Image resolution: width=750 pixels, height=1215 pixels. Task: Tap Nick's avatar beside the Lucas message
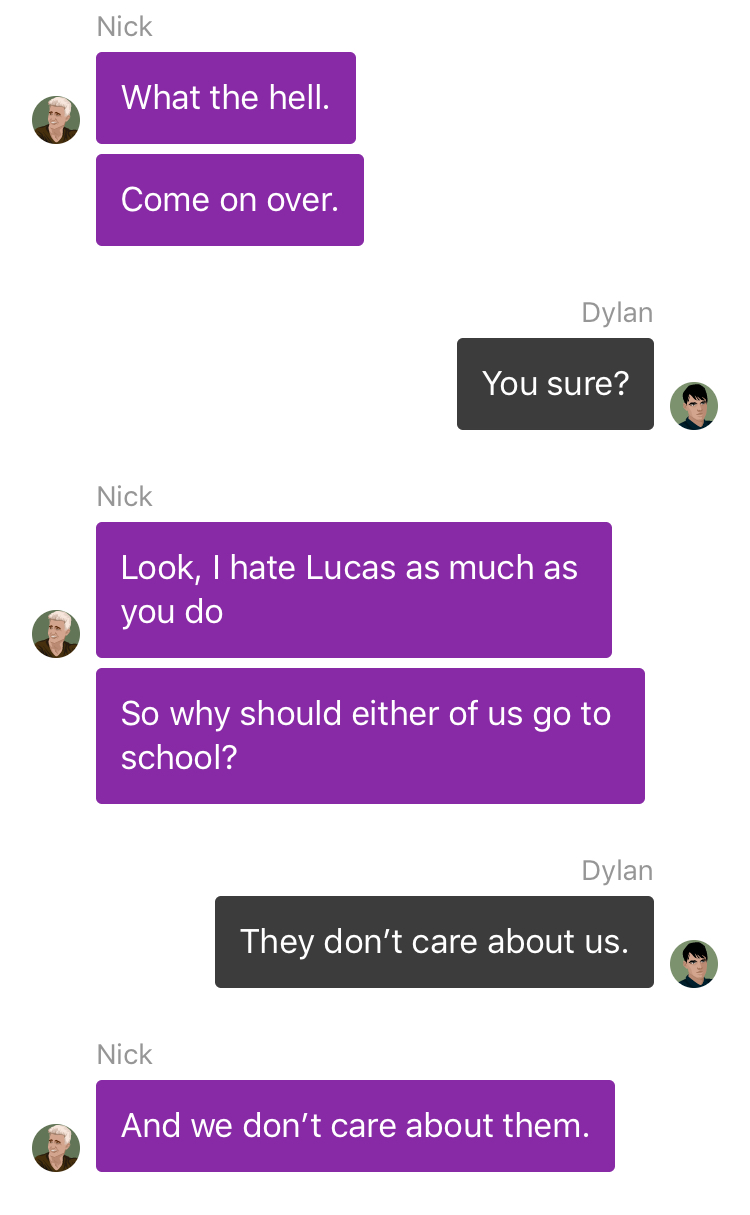pos(56,634)
